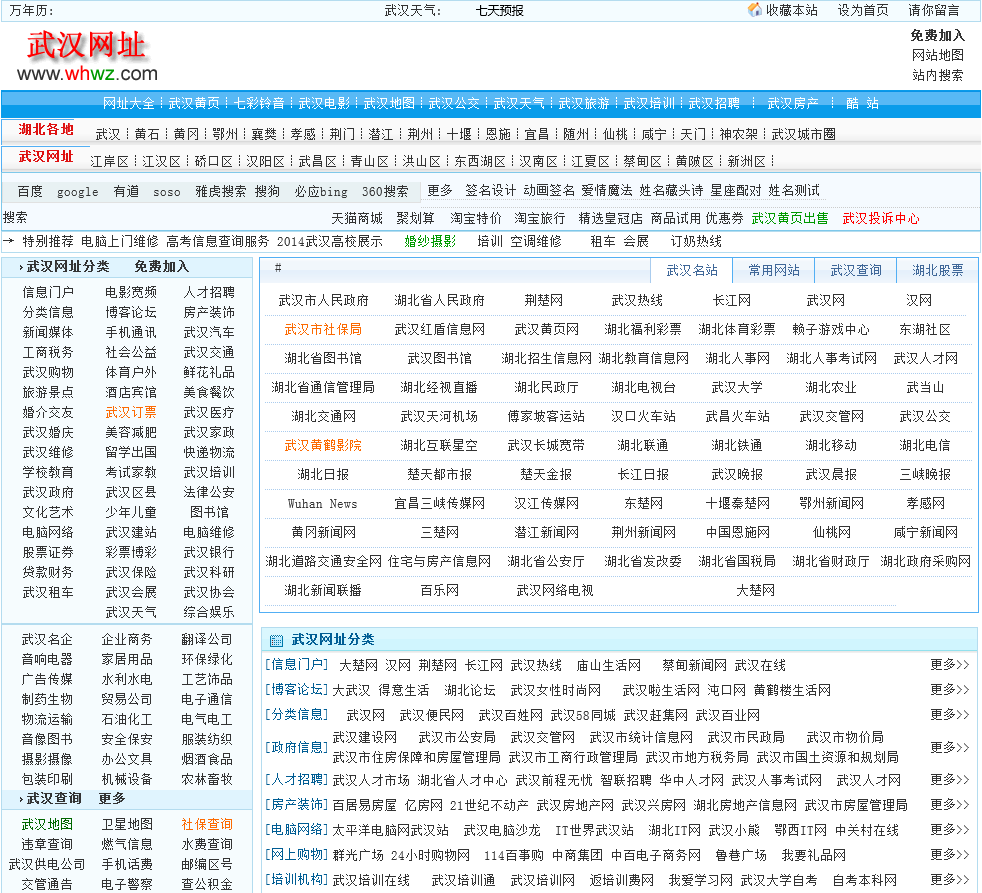Open the green 武汉地图 query link

[47, 825]
